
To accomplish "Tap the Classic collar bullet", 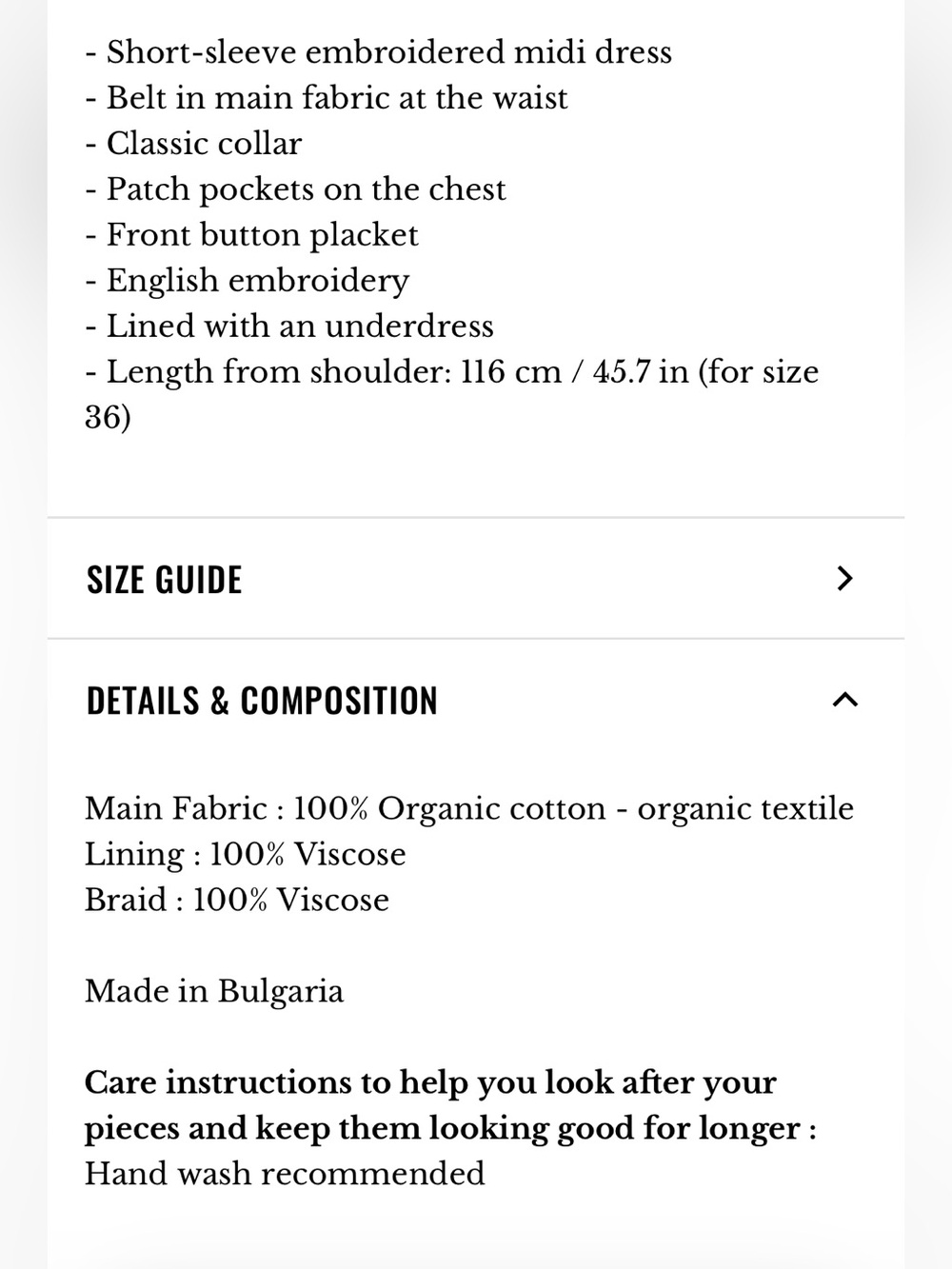I will [193, 143].
